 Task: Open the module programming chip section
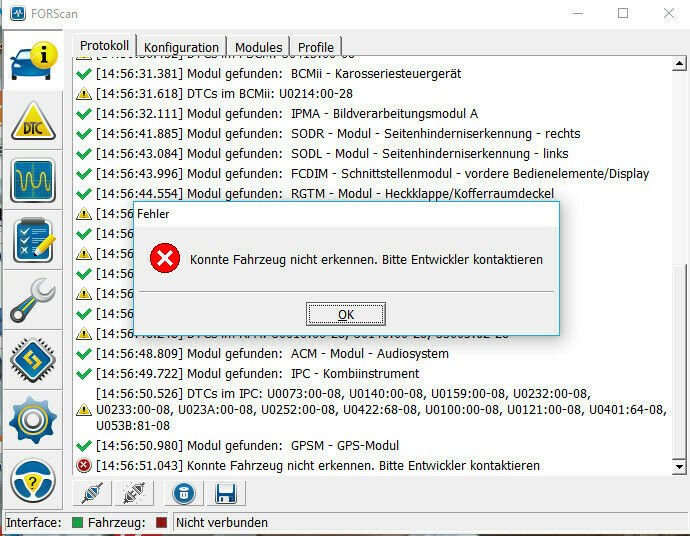coord(33,360)
